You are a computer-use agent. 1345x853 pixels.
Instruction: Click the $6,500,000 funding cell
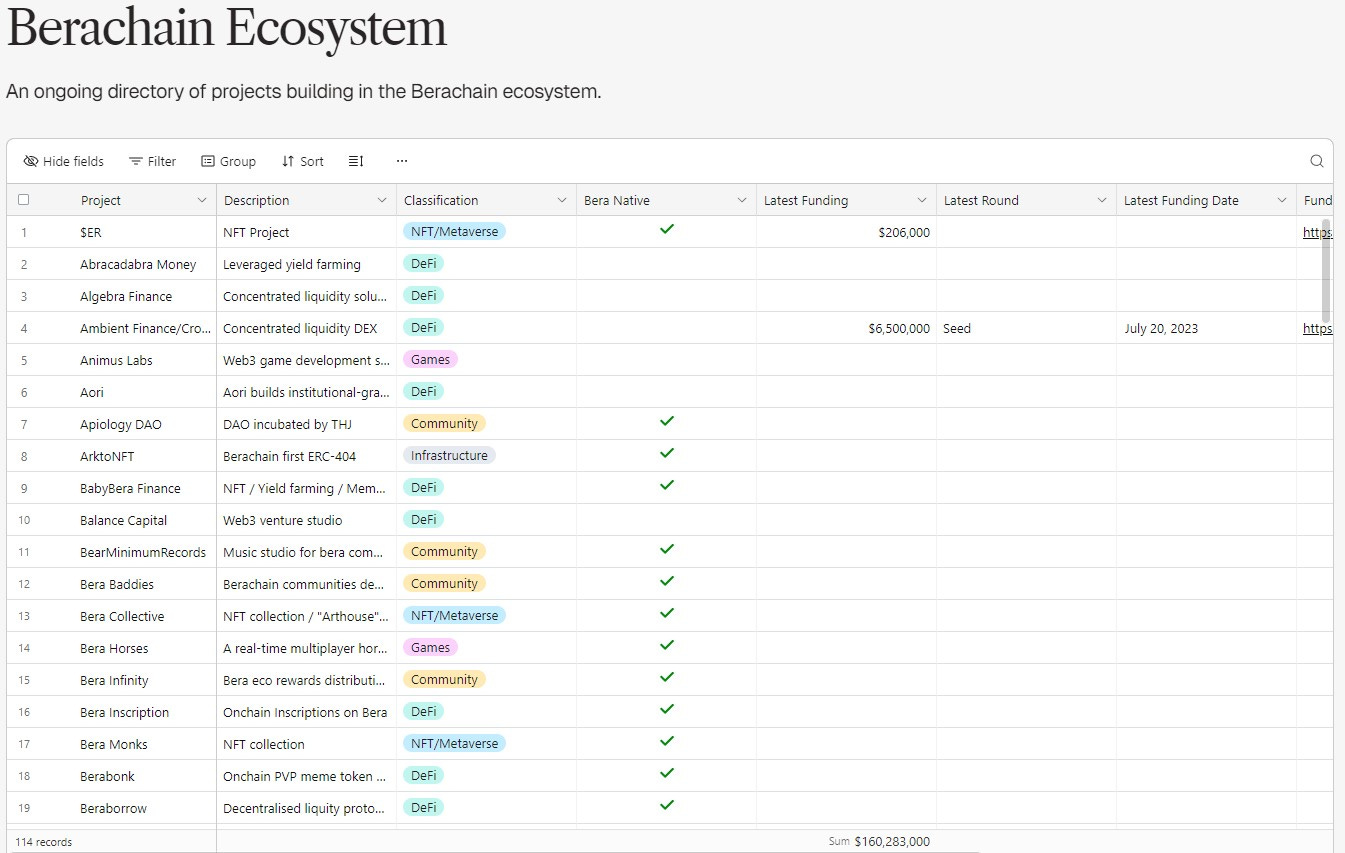tap(846, 328)
